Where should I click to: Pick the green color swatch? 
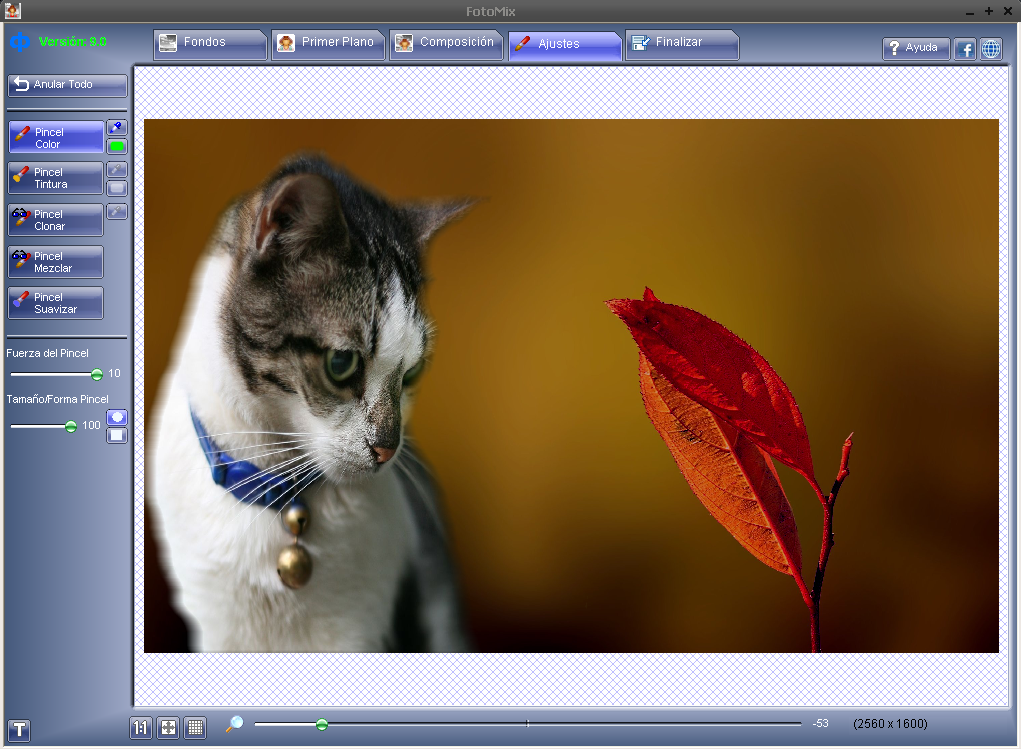click(116, 146)
